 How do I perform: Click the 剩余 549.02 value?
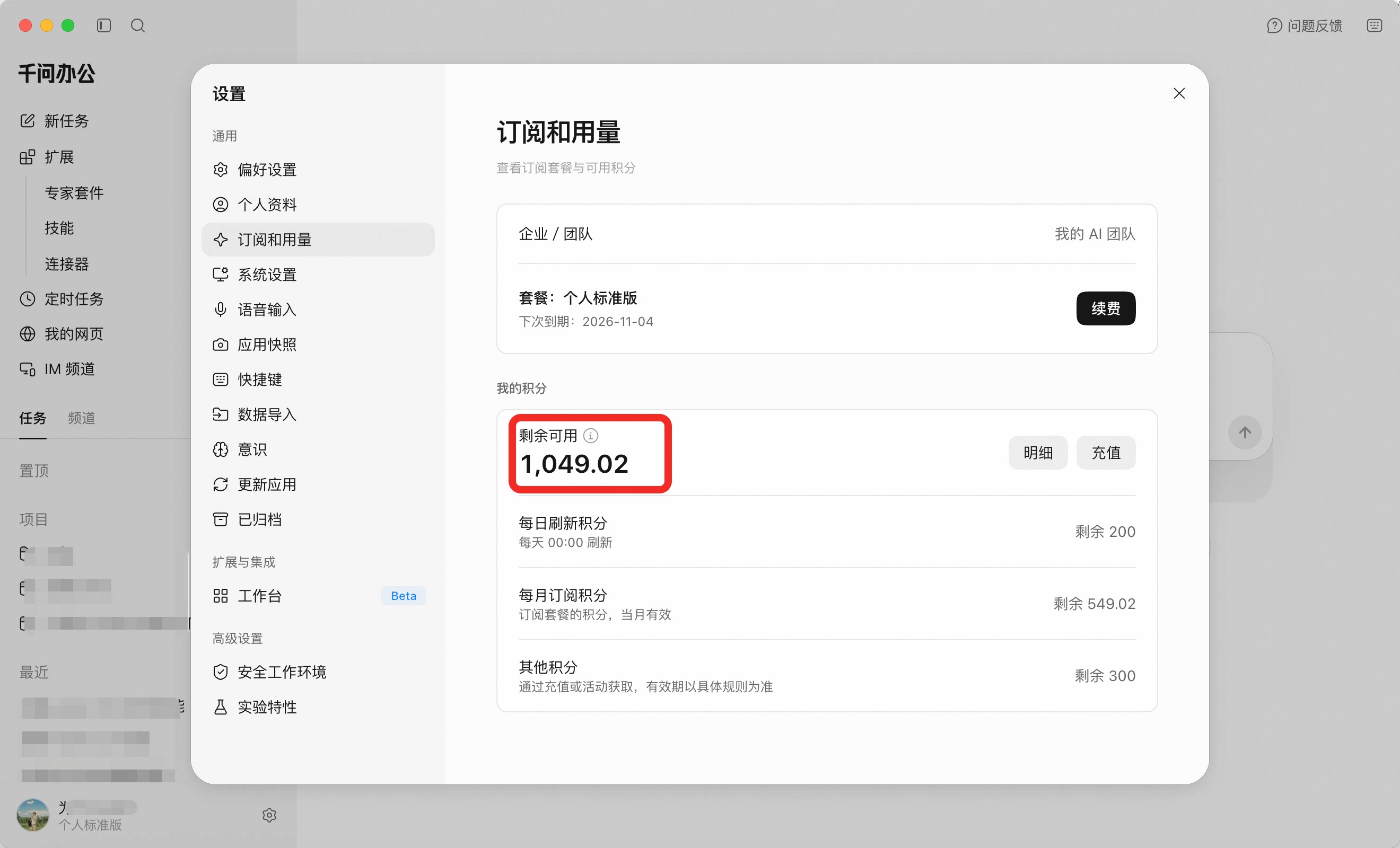coord(1095,604)
